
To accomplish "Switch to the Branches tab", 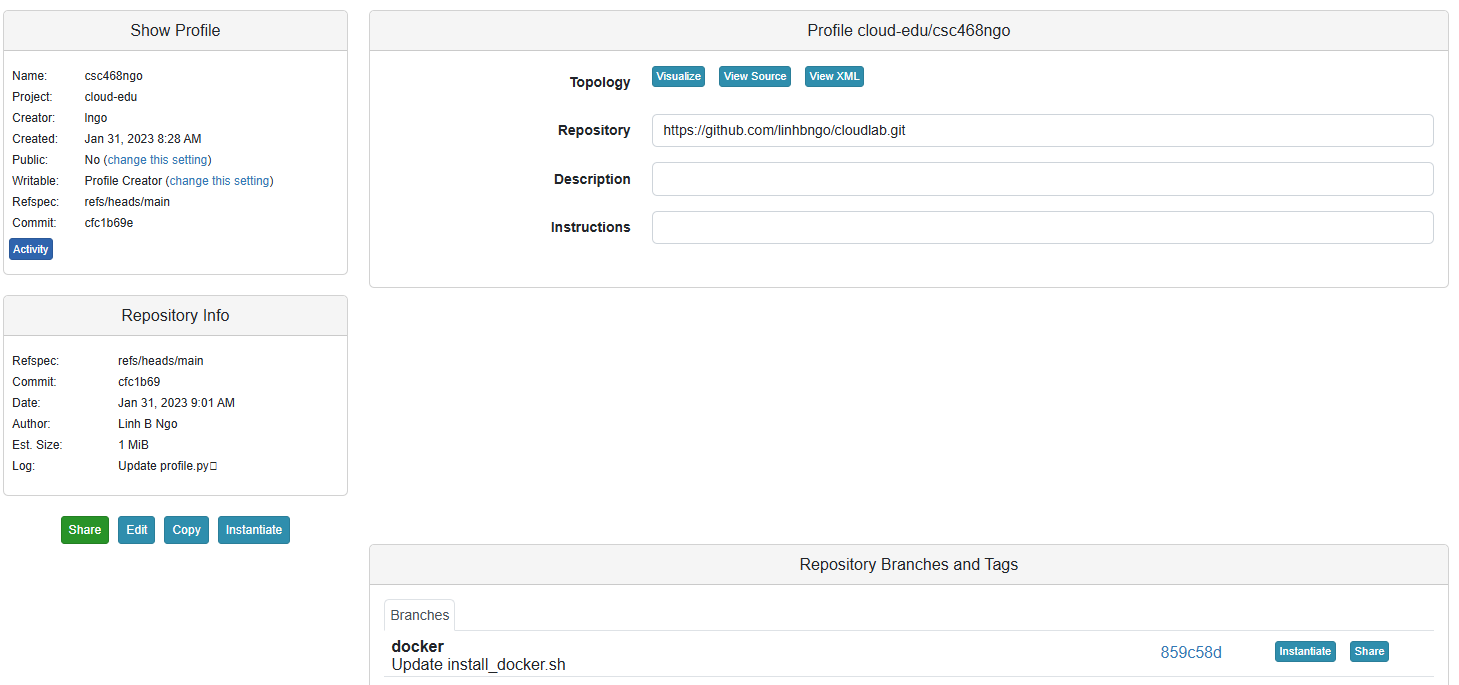I will click(x=419, y=615).
